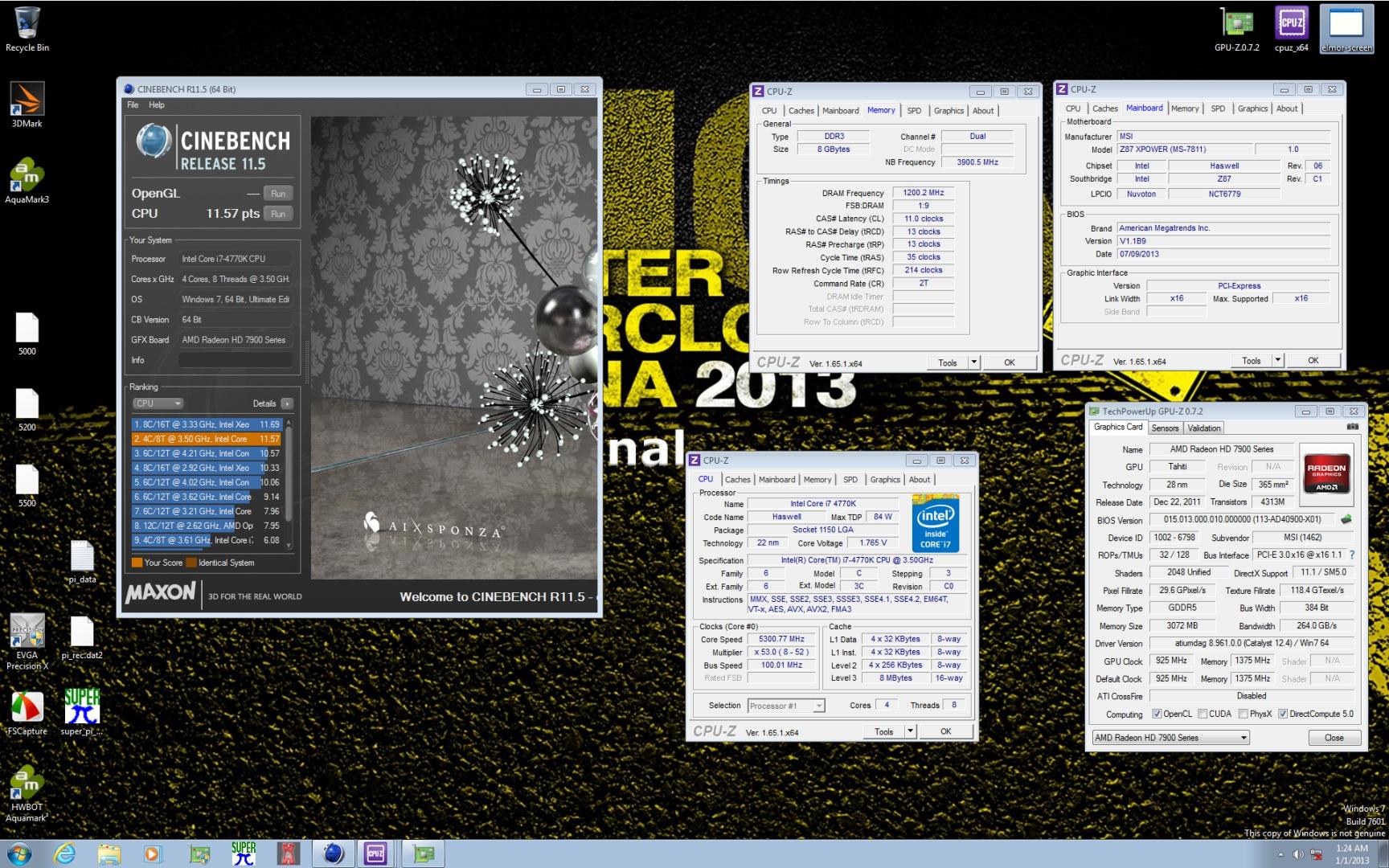Select ranking row 9 4C/8T @ 3.61 GHz
This screenshot has width=1389, height=868.
(x=207, y=540)
